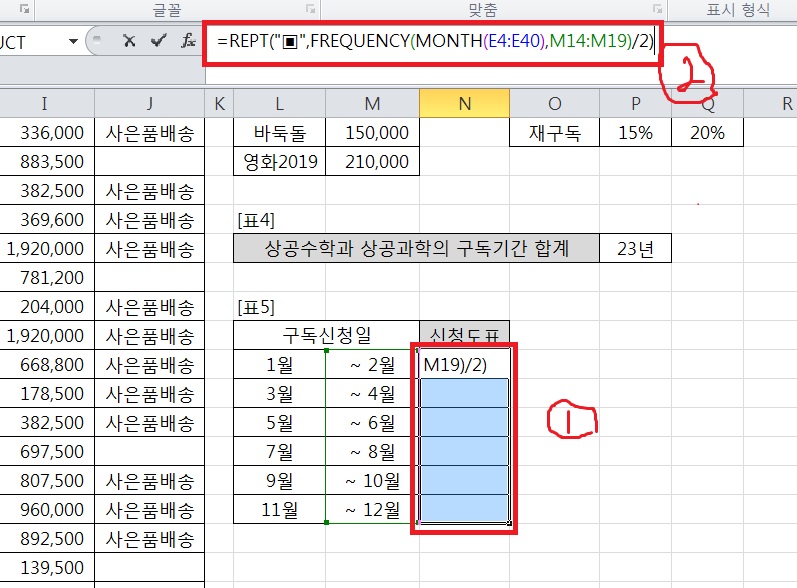Image resolution: width=797 pixels, height=588 pixels.
Task: Click the 구독신청일 merged header cell
Action: pos(325,335)
